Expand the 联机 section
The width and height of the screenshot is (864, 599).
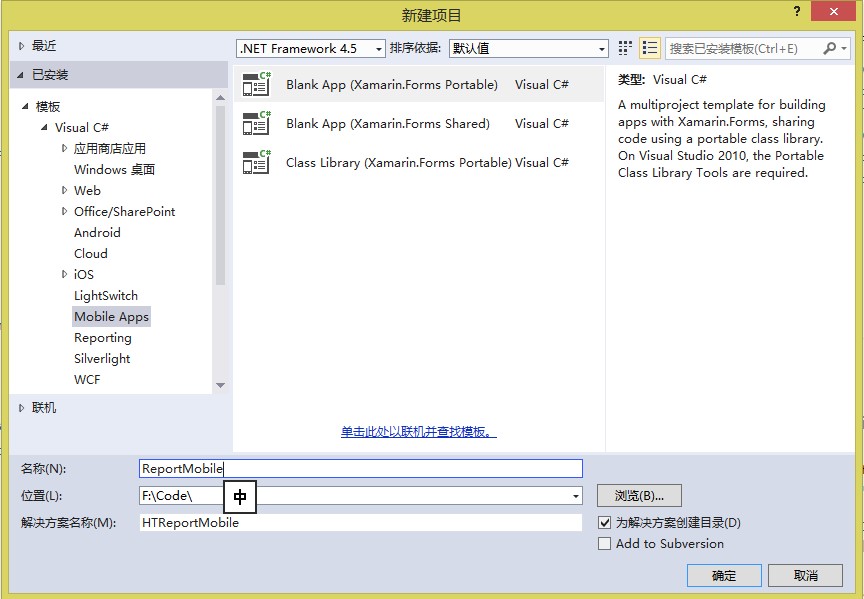point(21,408)
